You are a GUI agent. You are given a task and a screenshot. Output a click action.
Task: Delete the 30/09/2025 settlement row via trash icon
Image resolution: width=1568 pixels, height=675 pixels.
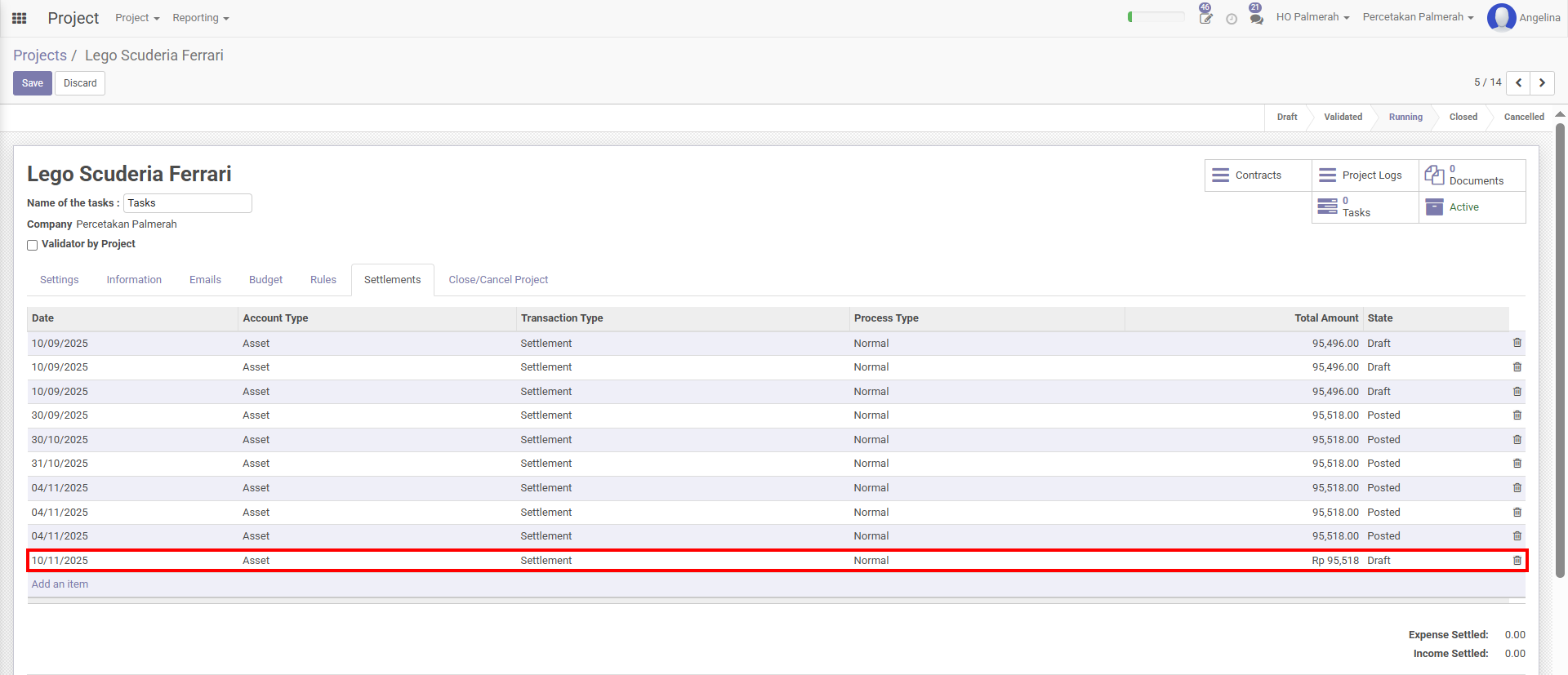click(x=1517, y=415)
